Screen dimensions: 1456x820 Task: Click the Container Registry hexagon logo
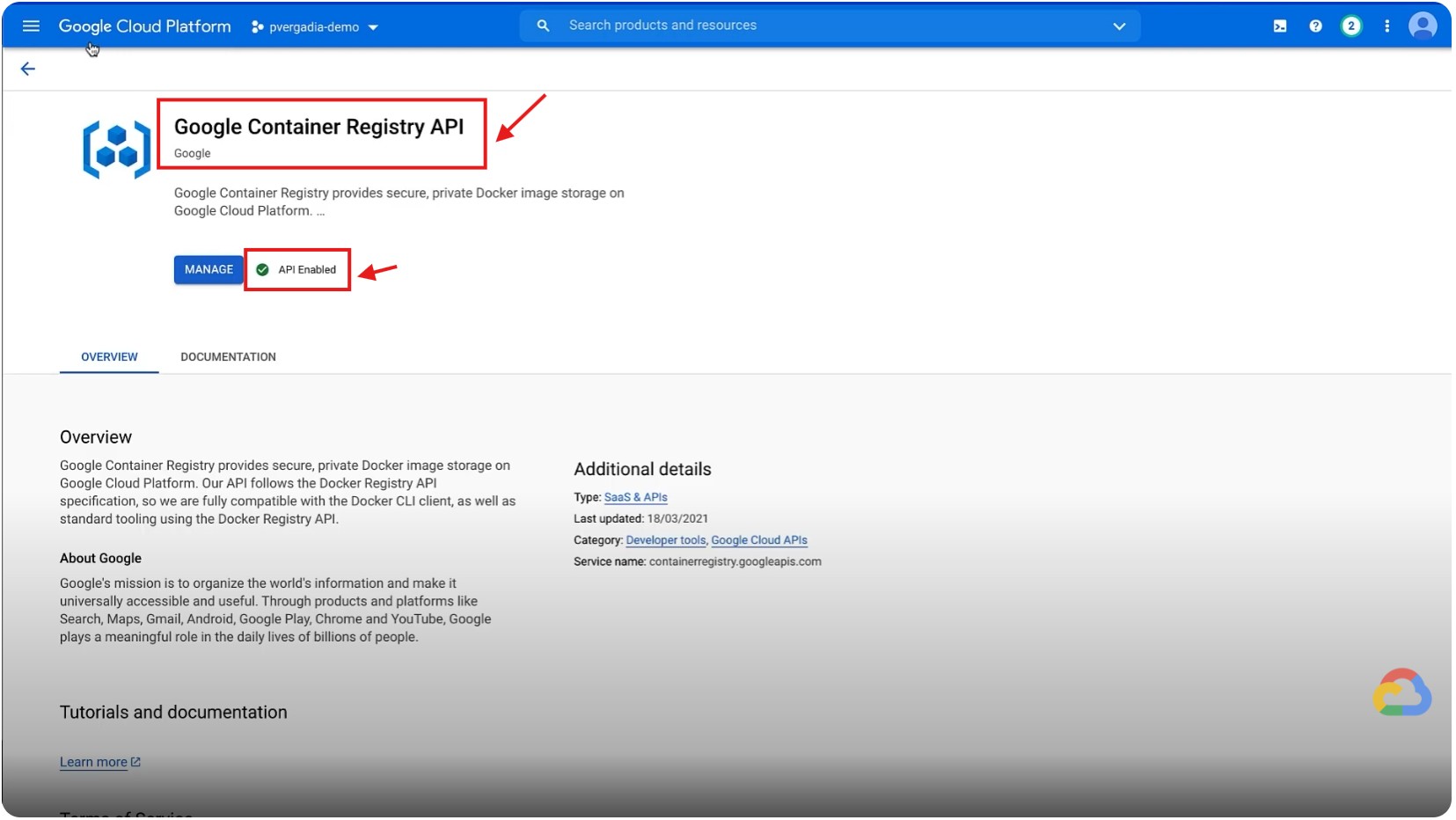click(x=116, y=150)
